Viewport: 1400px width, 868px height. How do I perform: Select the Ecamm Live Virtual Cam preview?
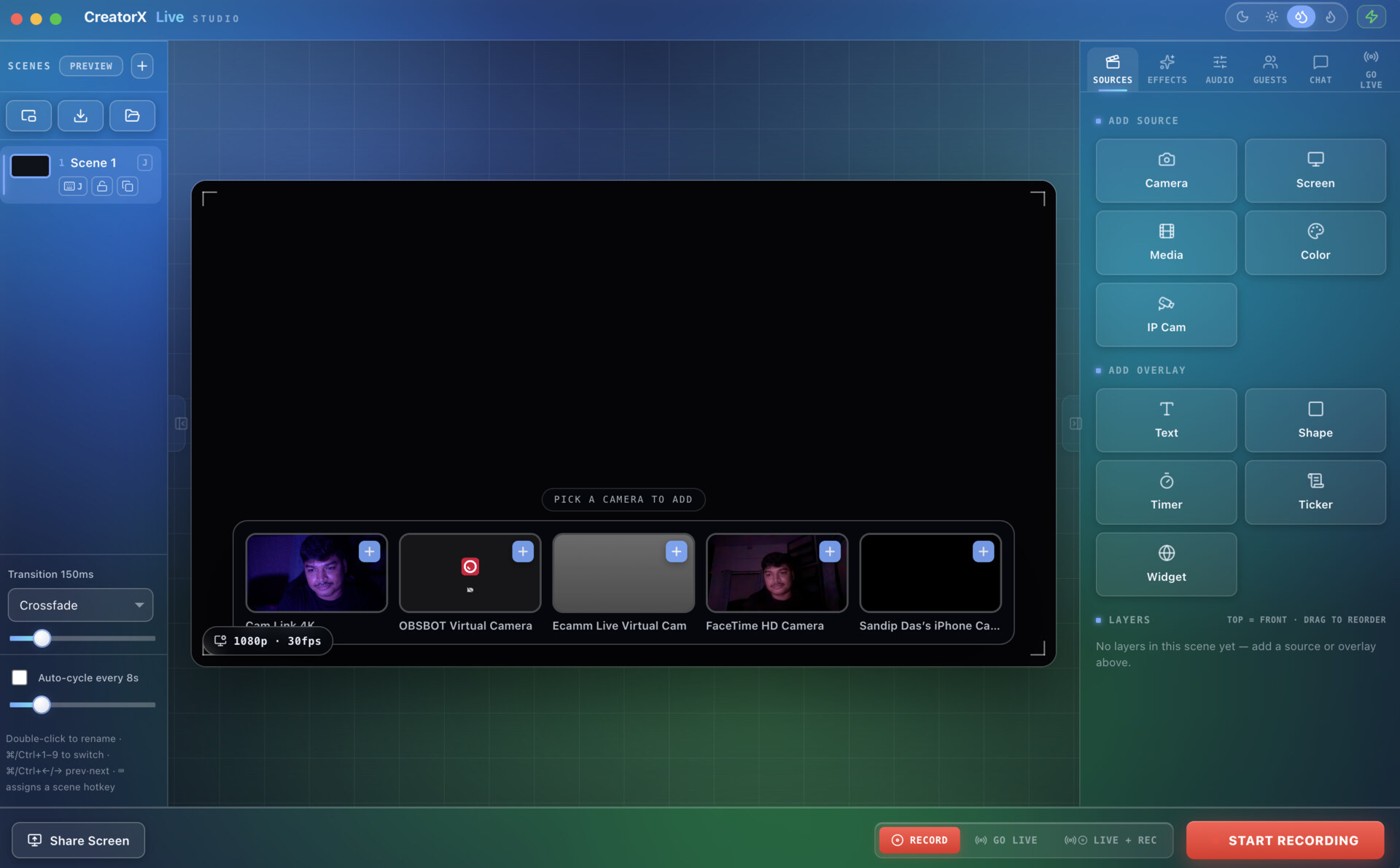623,573
